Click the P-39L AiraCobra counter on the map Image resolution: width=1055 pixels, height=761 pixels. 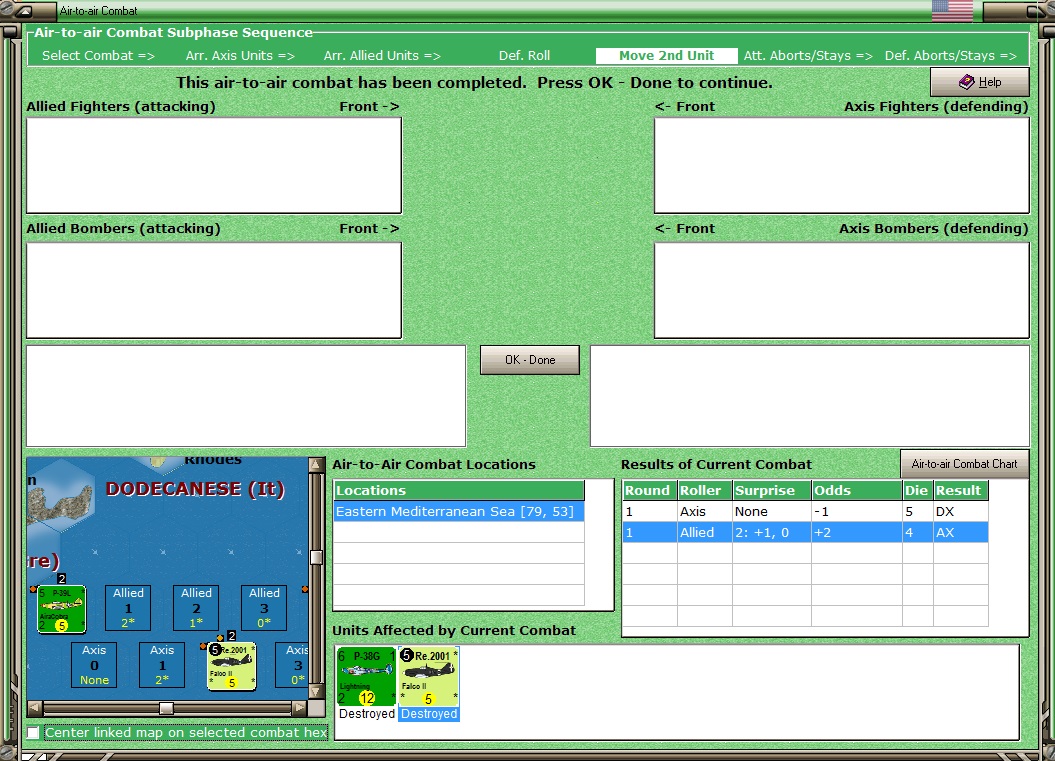click(x=61, y=609)
